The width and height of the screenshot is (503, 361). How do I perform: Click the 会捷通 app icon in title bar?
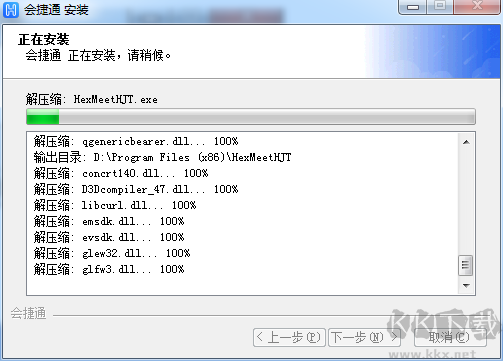click(x=11, y=9)
